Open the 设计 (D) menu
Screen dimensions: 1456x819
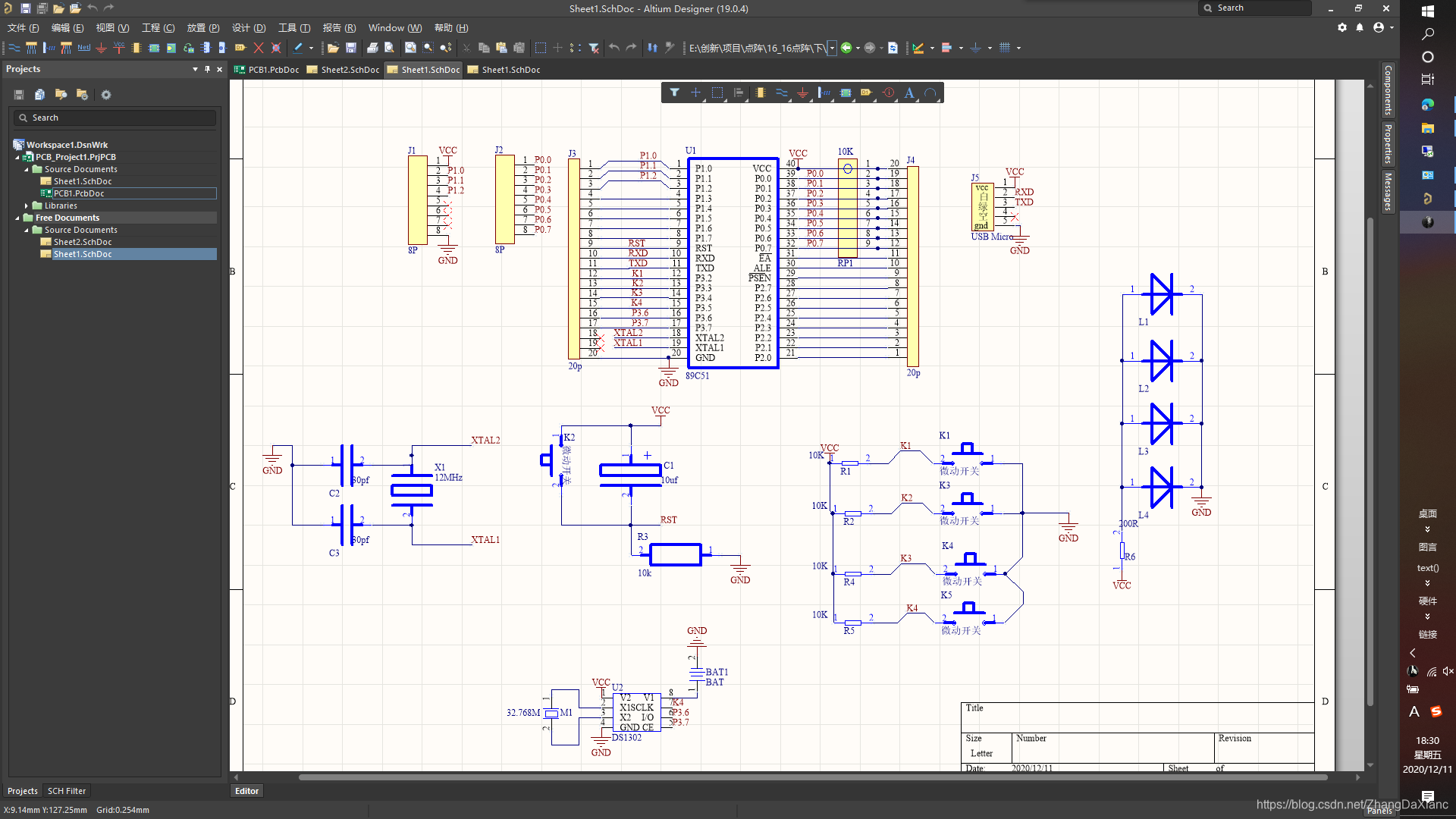point(249,28)
